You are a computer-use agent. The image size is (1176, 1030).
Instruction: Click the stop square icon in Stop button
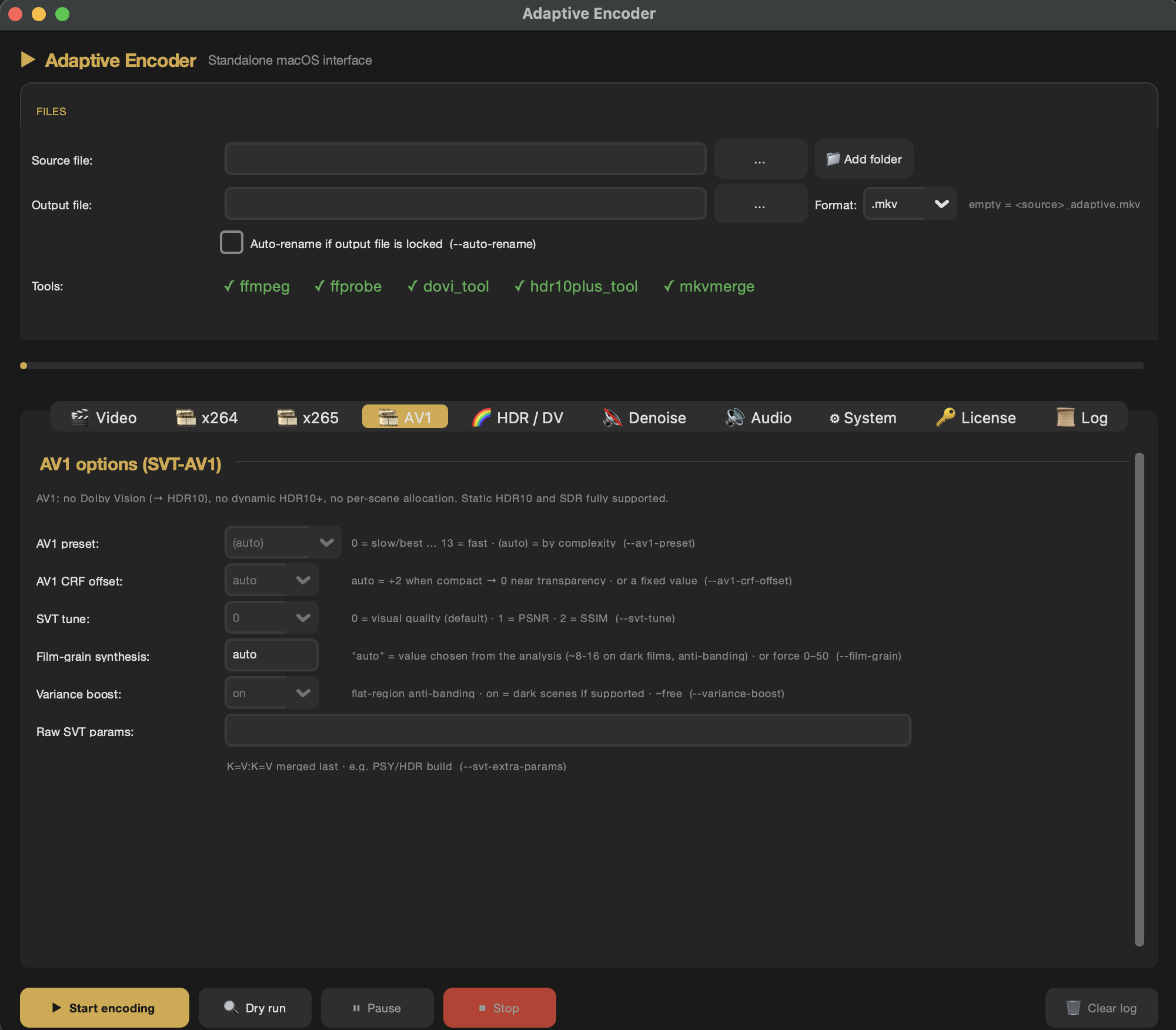482,1008
